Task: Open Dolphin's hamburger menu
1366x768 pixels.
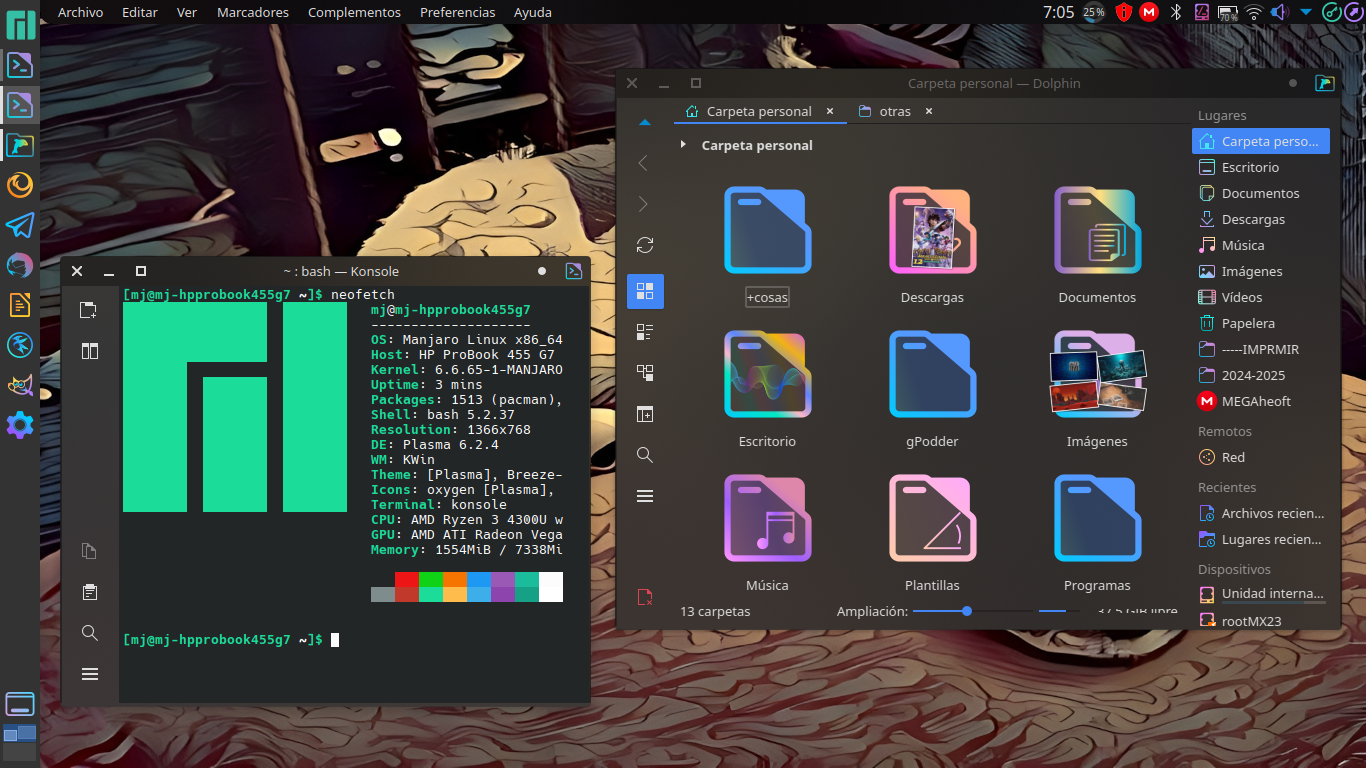Action: (645, 496)
